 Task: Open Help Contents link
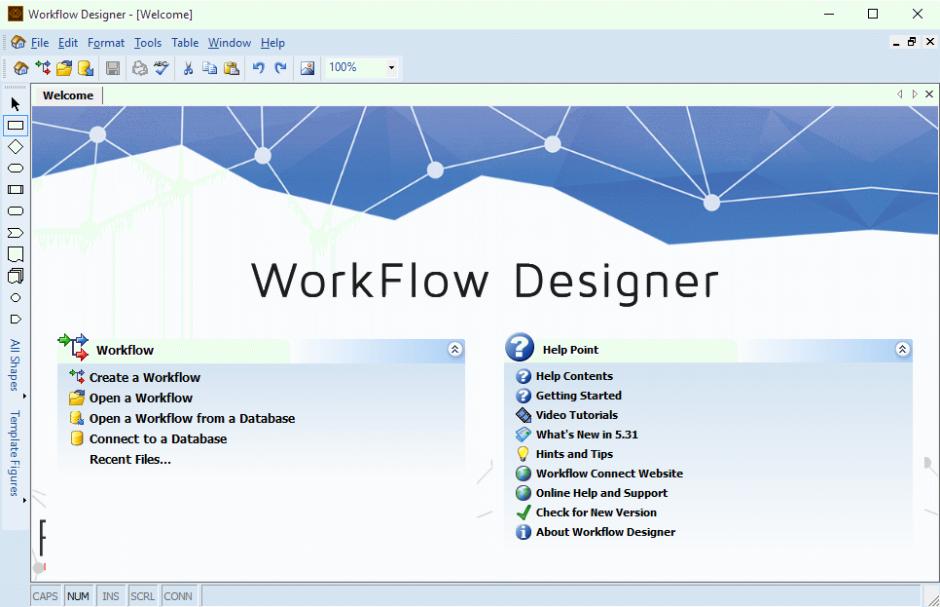[x=574, y=376]
